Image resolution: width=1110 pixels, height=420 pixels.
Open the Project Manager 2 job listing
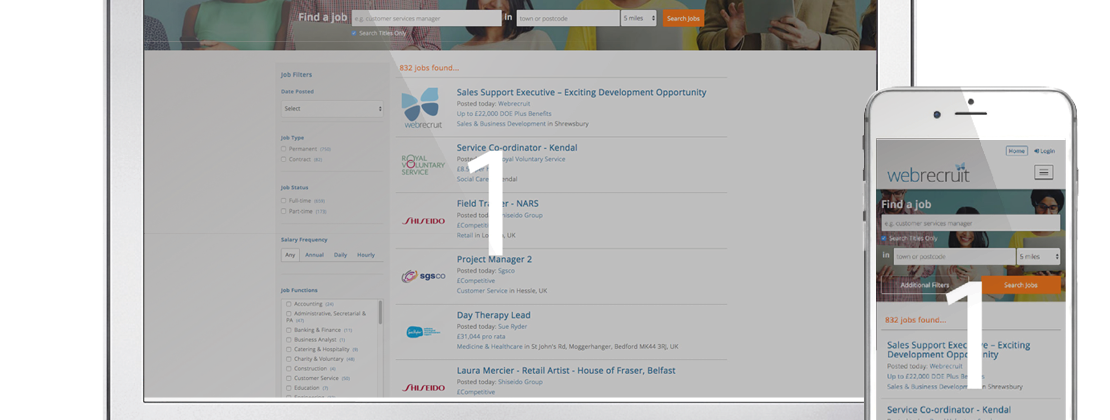494,259
